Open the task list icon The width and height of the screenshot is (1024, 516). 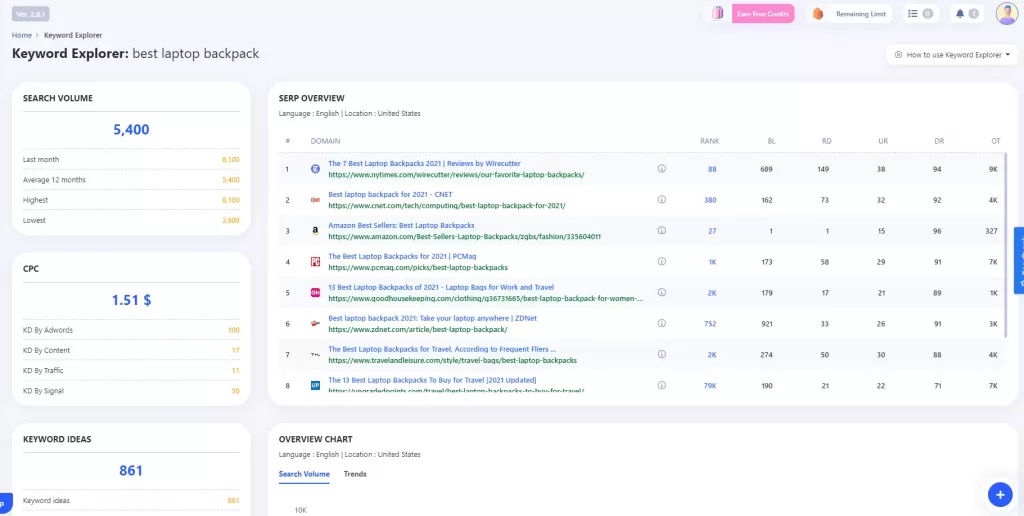click(913, 14)
